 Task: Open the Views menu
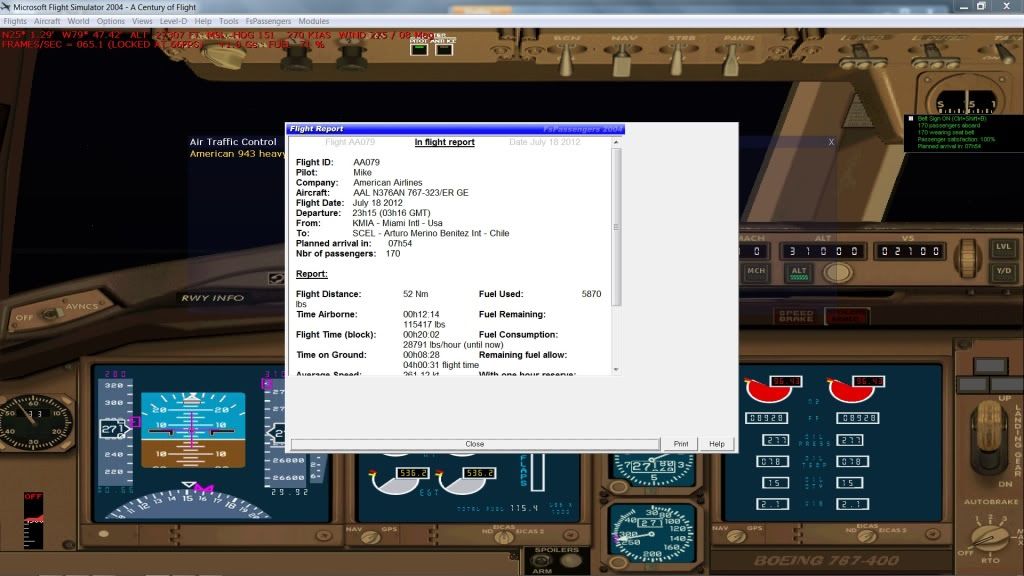coord(142,21)
